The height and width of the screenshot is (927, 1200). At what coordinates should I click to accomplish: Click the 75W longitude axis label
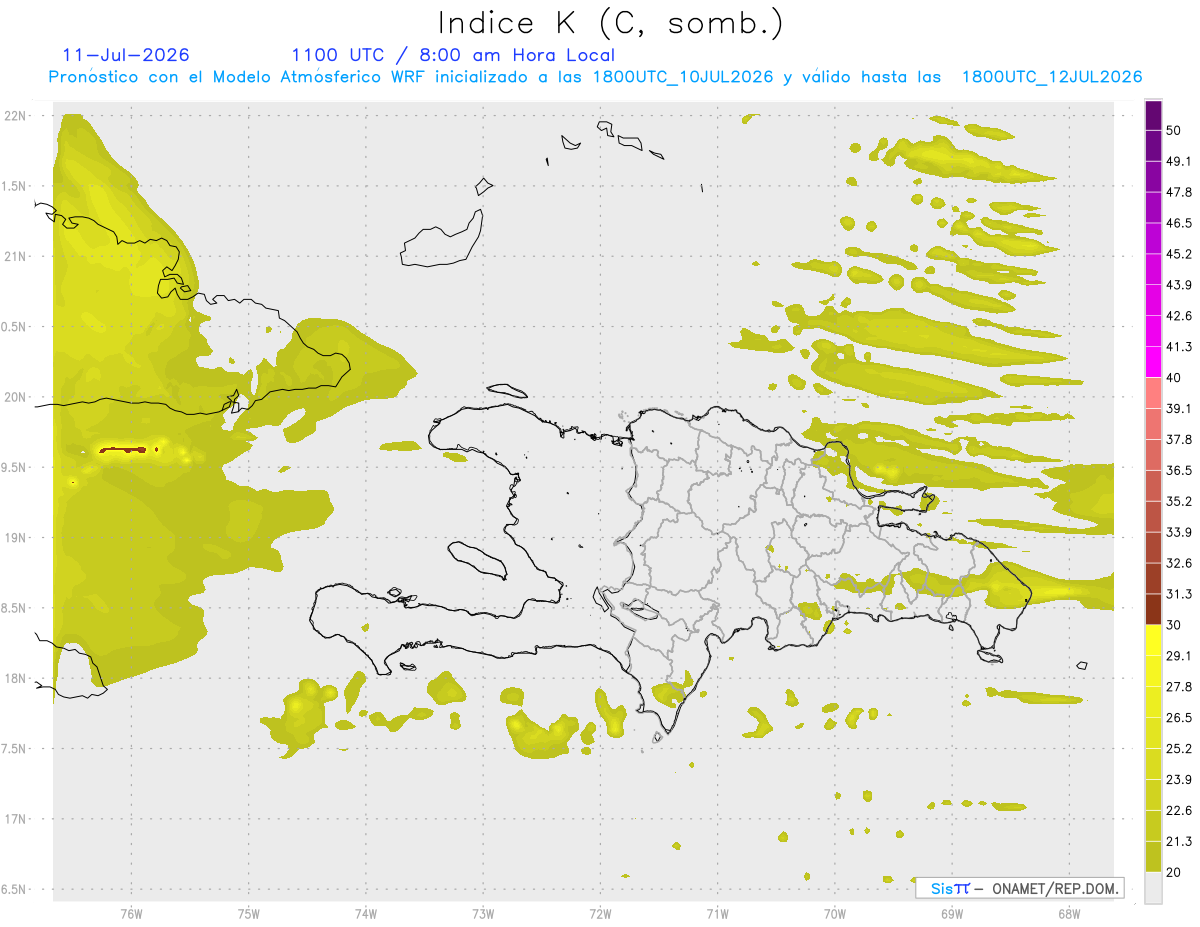click(248, 913)
